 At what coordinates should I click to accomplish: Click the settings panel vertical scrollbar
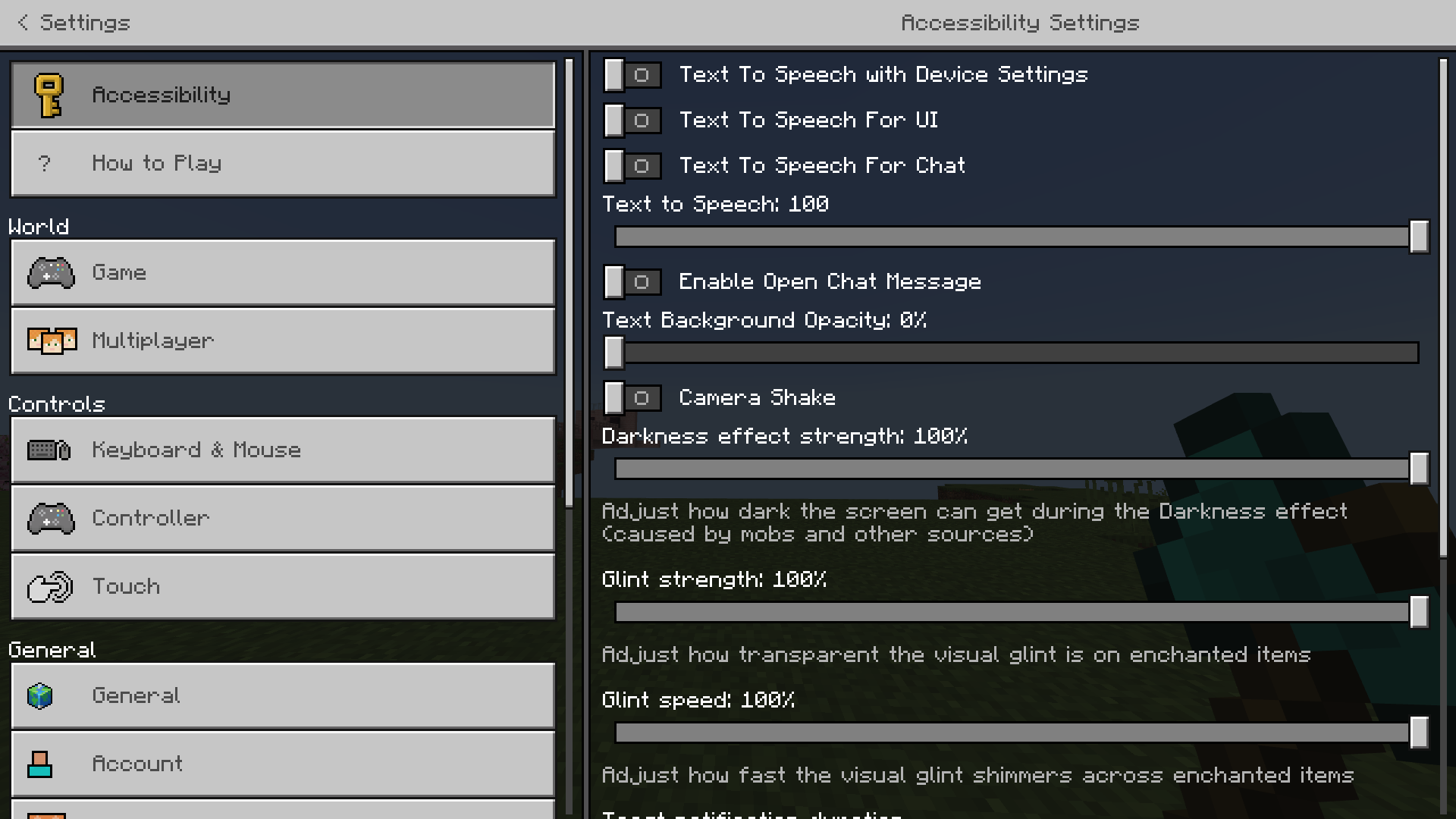[x=1443, y=303]
